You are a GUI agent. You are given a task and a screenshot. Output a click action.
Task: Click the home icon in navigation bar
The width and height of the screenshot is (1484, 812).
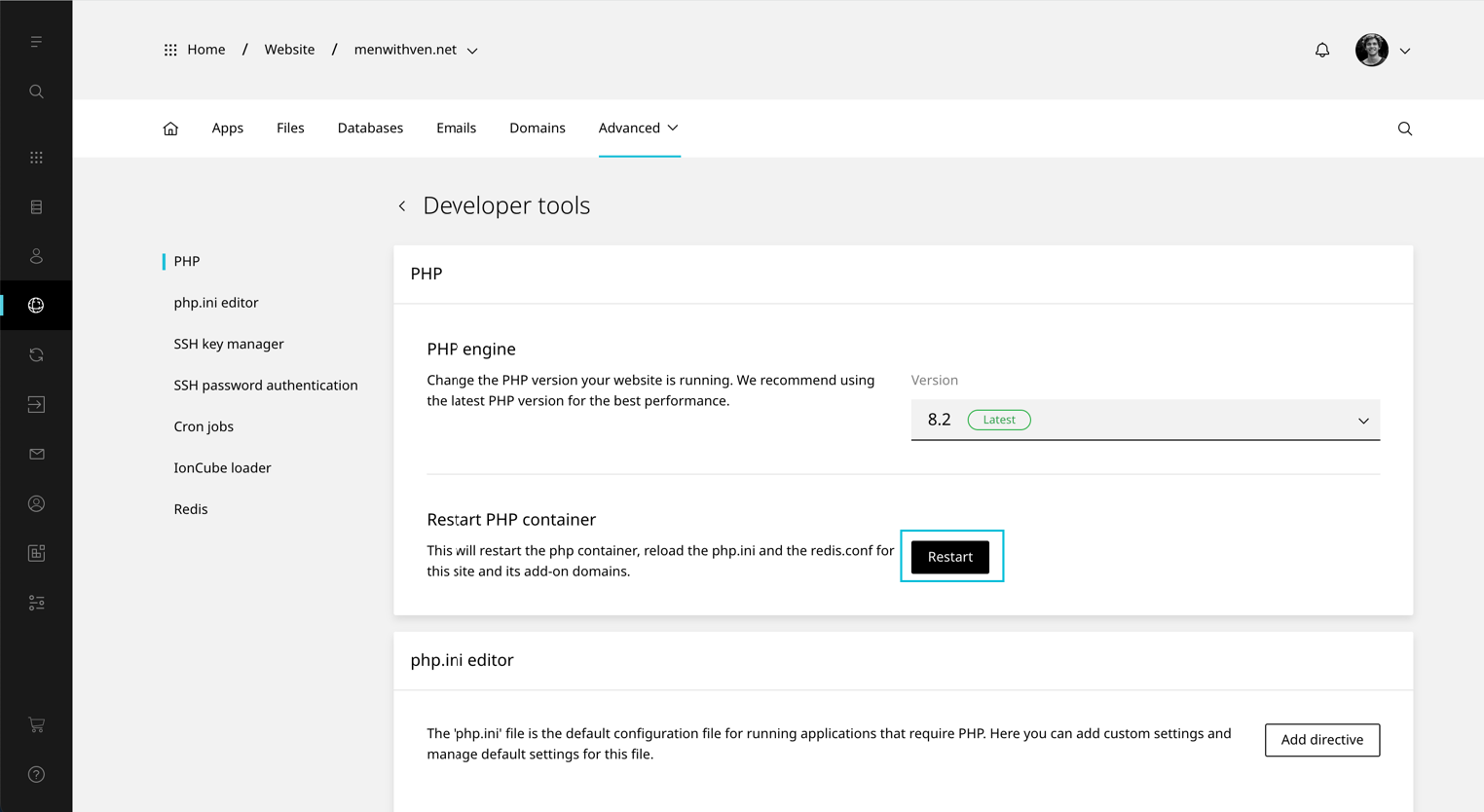click(x=170, y=129)
